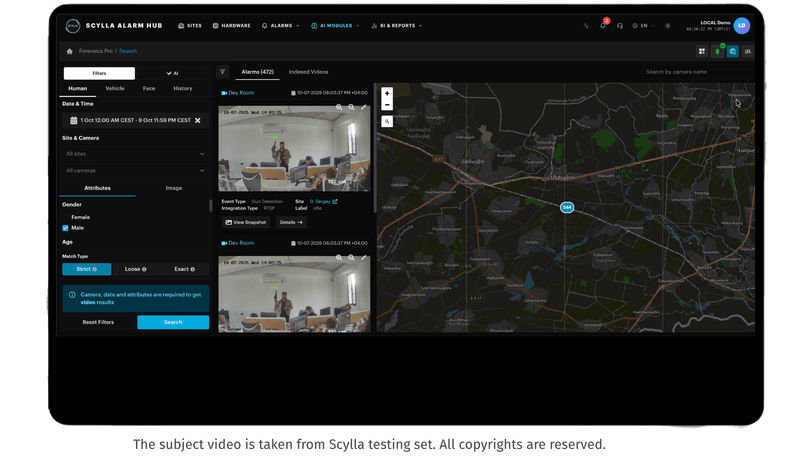812x462 pixels.
Task: Zoom in the map with plus
Action: tap(387, 93)
